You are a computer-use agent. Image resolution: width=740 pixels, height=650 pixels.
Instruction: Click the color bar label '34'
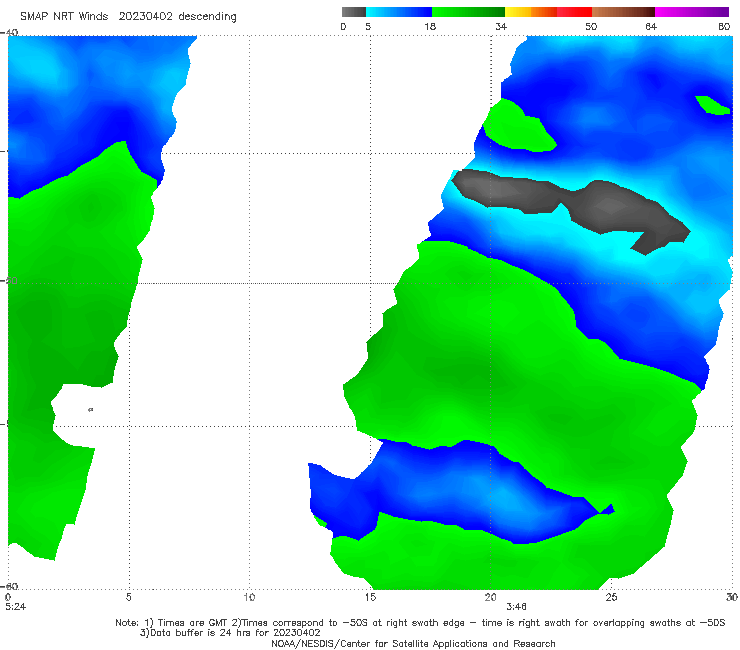pos(501,27)
